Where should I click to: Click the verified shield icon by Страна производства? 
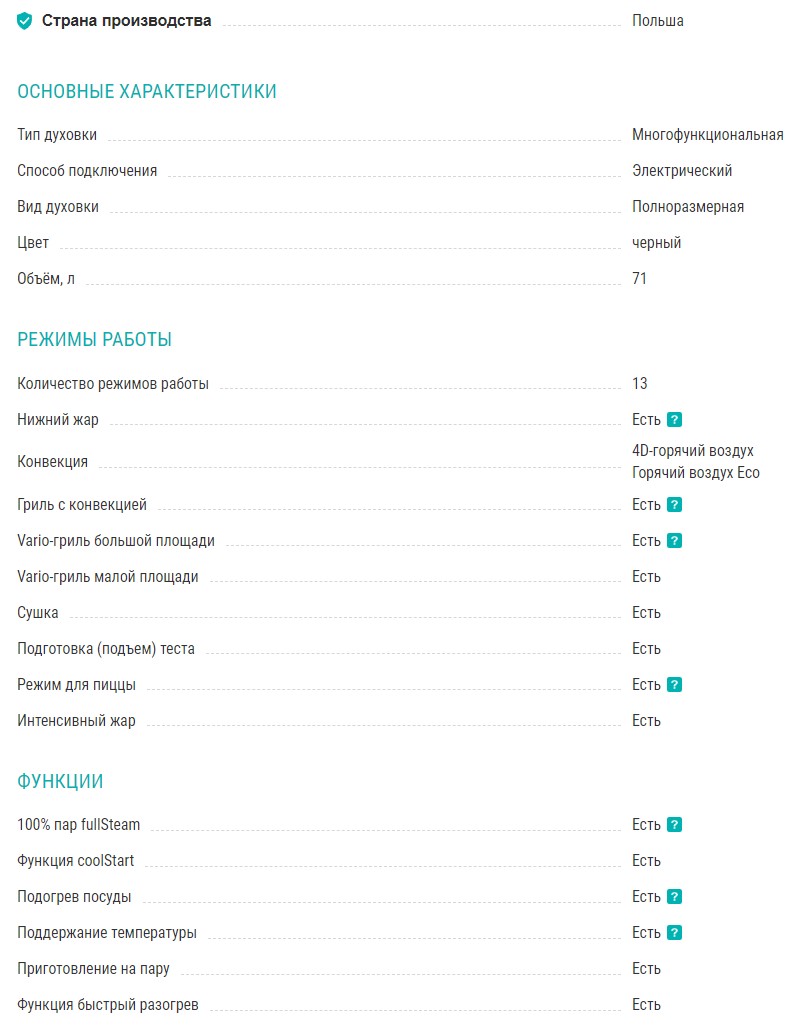[x=25, y=20]
